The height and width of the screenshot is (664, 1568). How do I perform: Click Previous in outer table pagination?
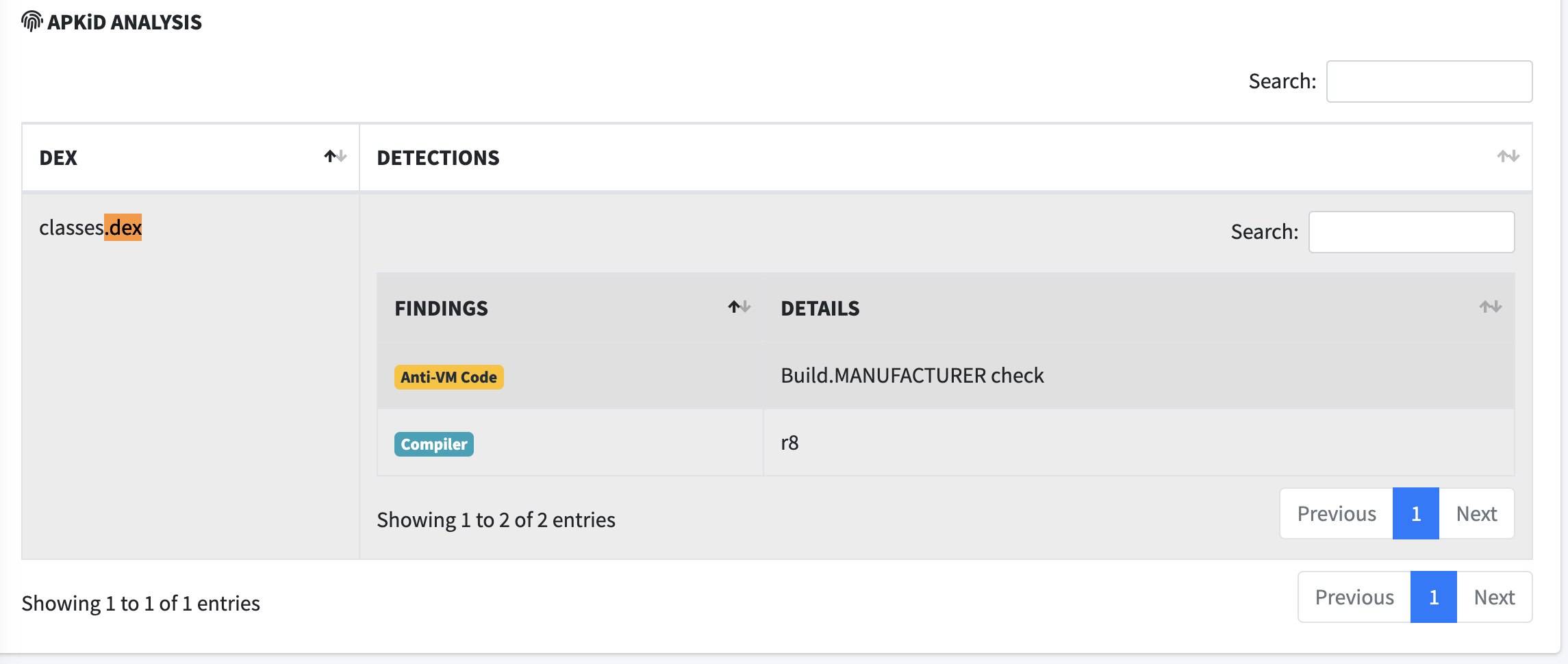click(x=1354, y=597)
